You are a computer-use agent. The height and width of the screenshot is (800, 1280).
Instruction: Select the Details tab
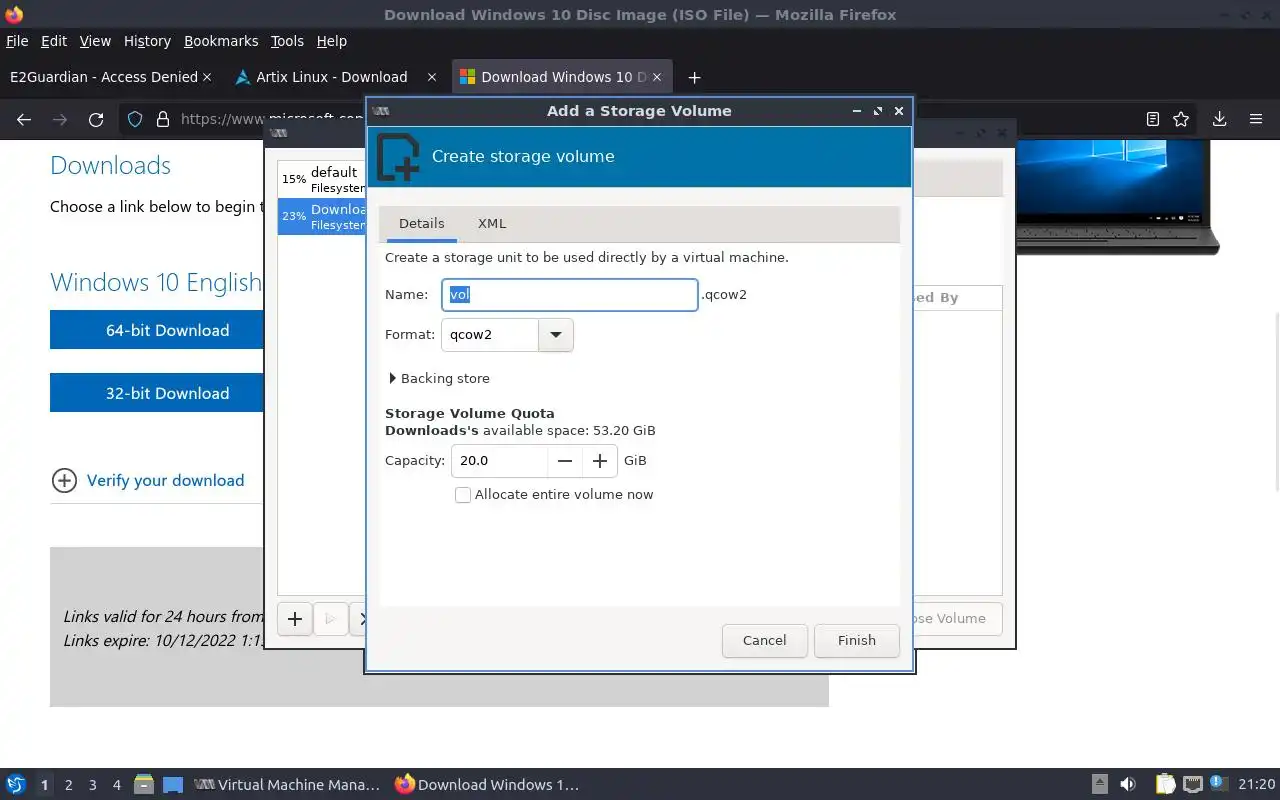click(421, 224)
